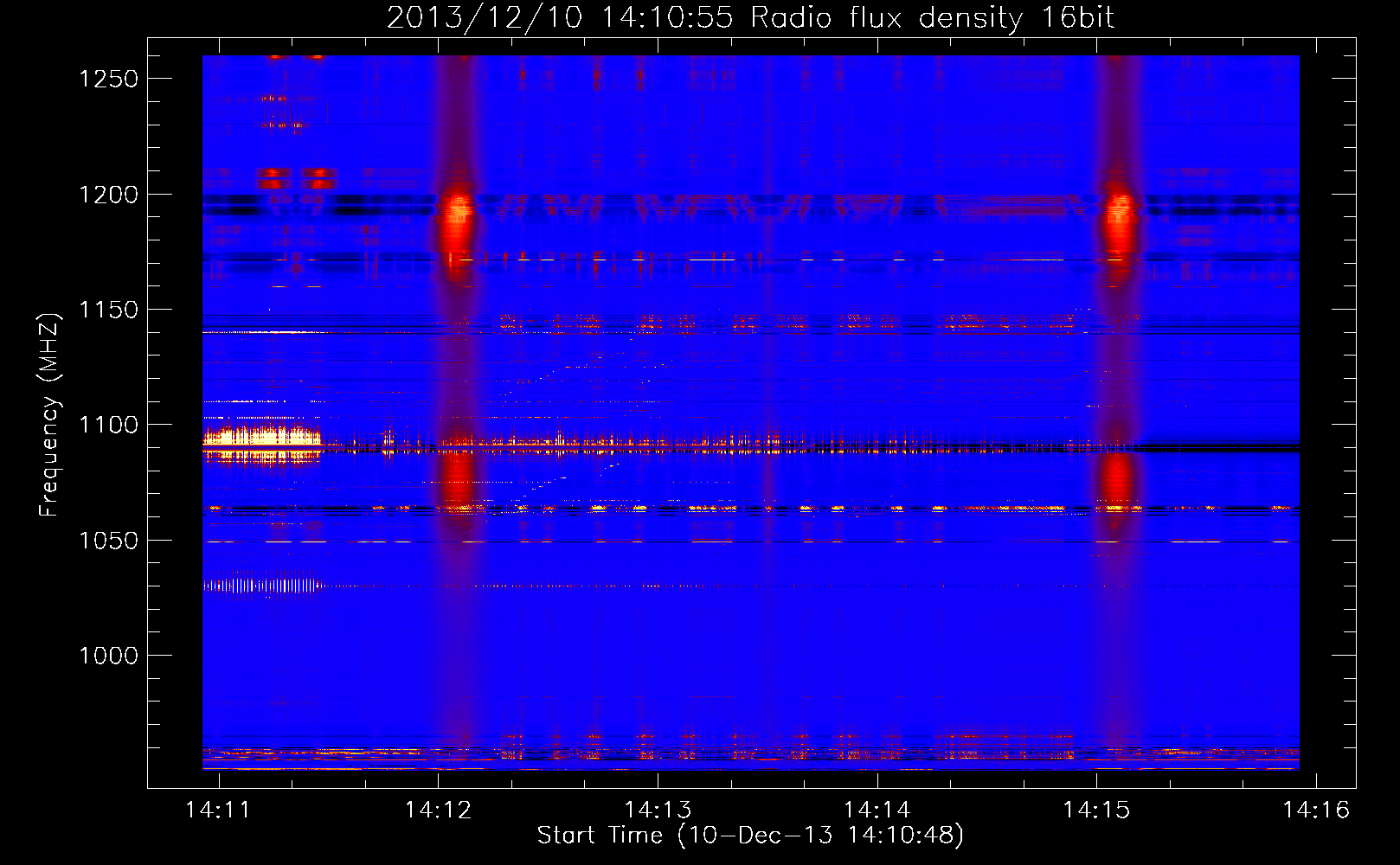Click the 14:16 time tick label

(x=1316, y=810)
